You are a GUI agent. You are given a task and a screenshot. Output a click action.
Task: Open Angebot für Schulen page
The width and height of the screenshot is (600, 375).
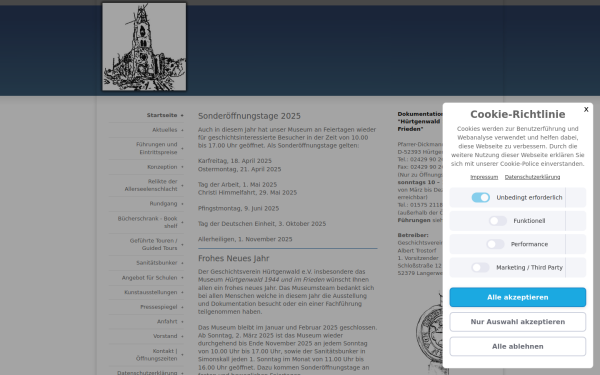150,278
